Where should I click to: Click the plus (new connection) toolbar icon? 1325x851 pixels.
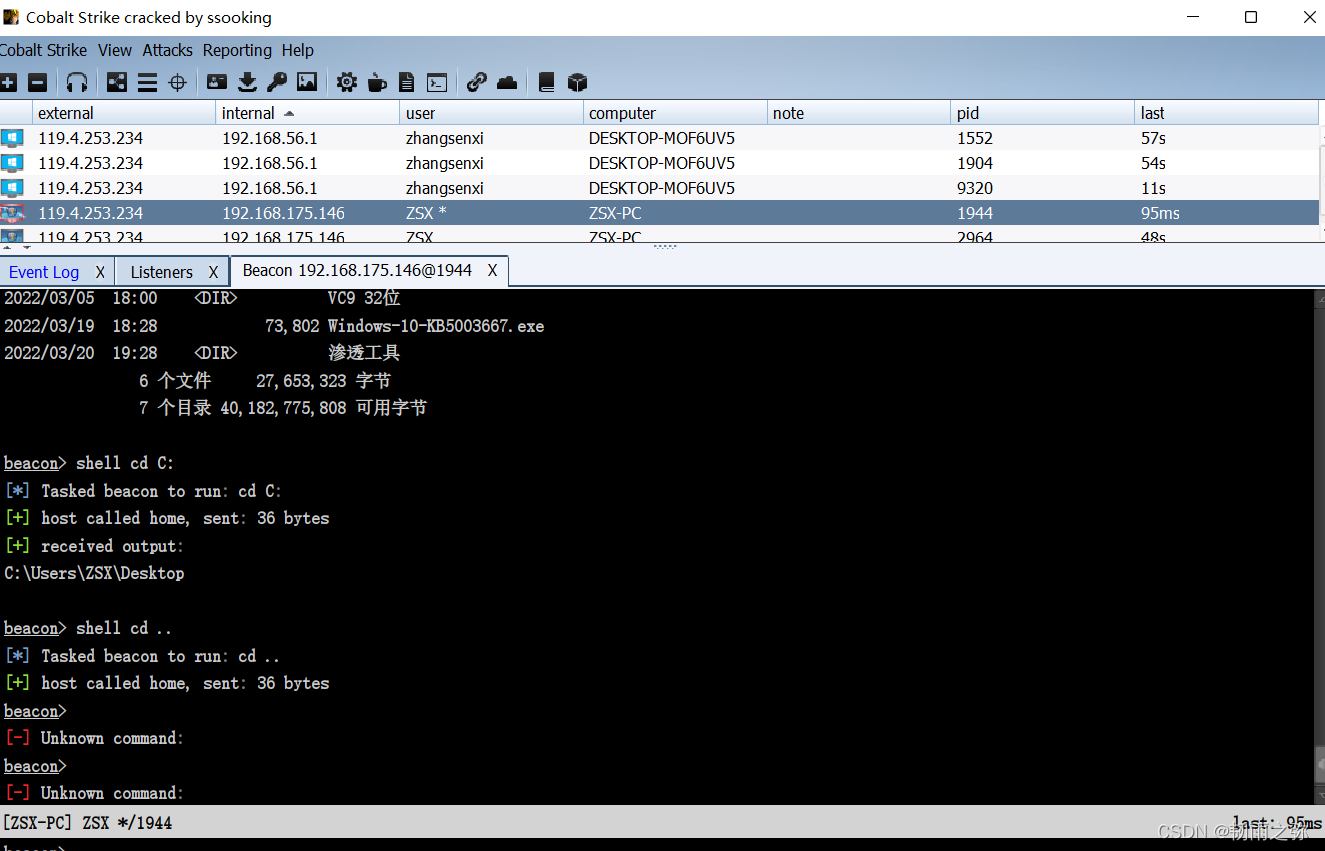pyautogui.click(x=8, y=82)
